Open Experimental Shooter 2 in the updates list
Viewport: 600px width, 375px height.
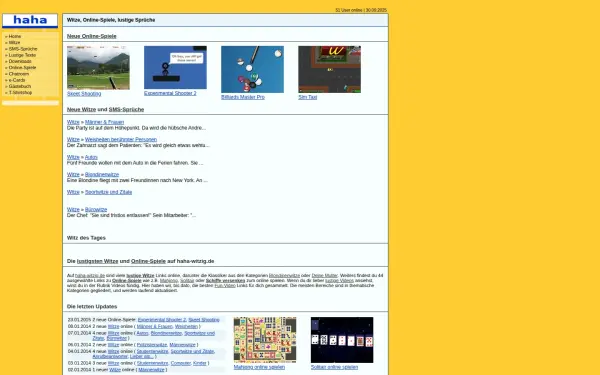coord(162,320)
